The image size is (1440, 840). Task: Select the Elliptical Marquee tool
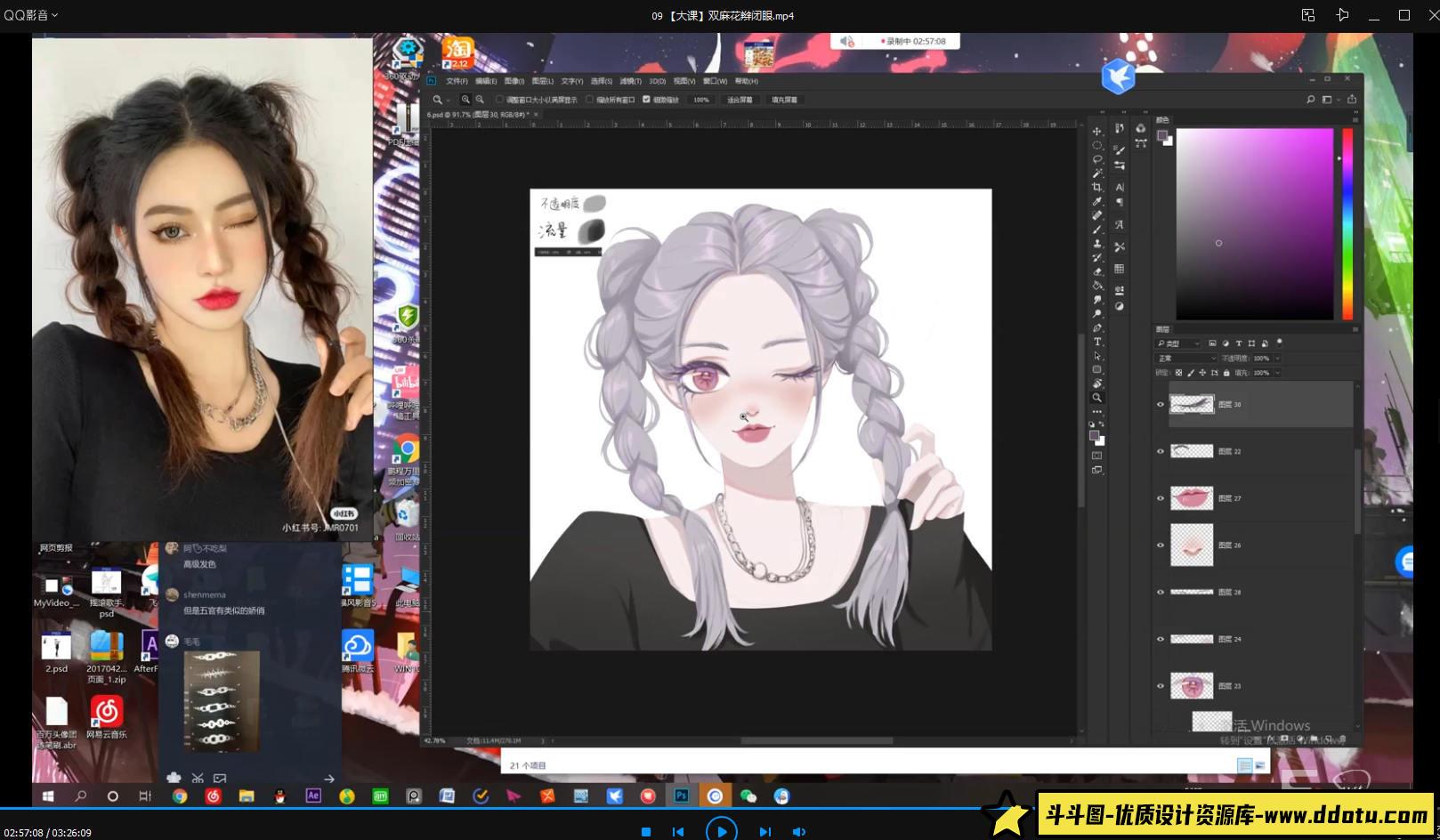point(1097,145)
